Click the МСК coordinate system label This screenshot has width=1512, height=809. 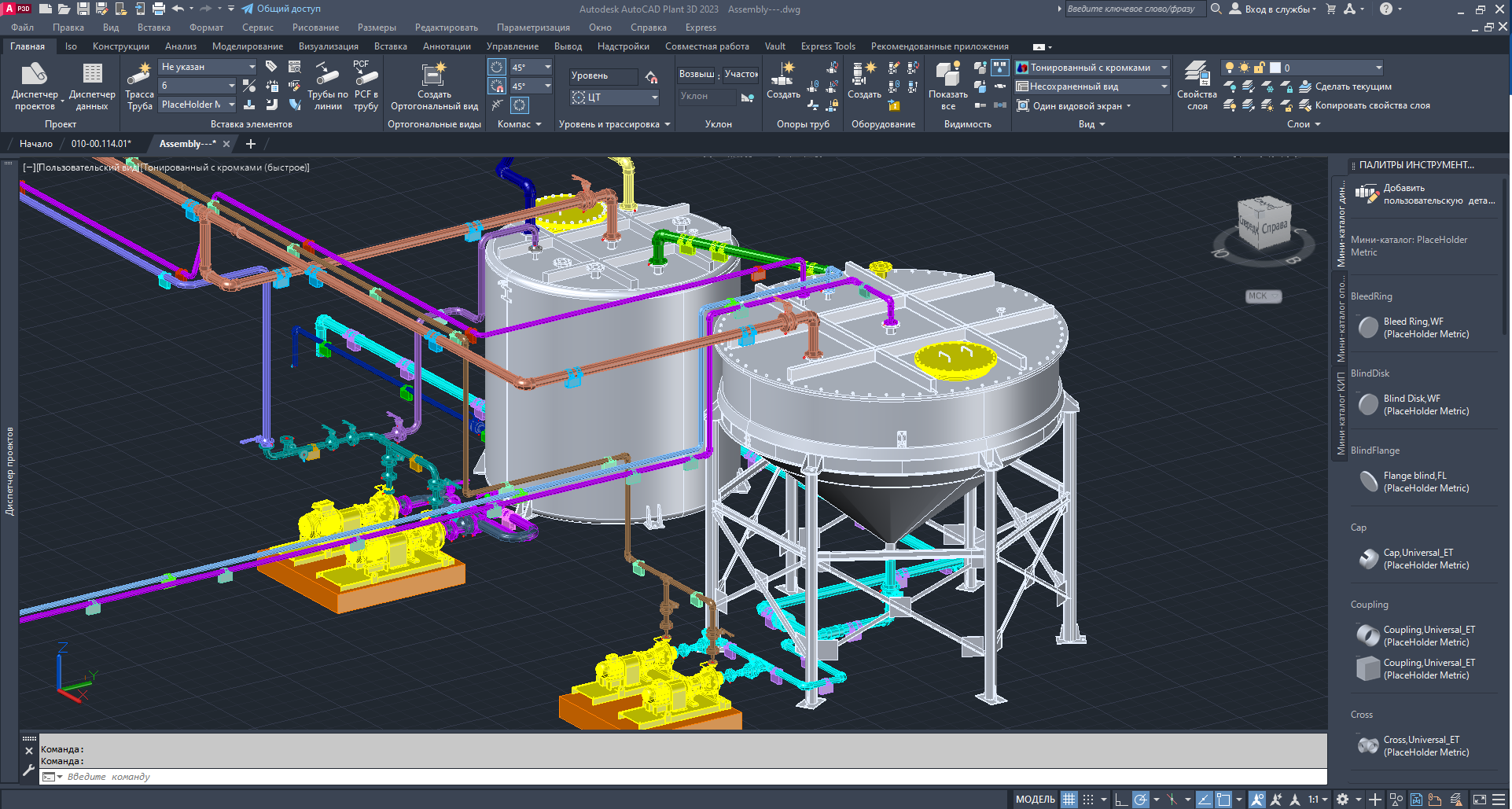click(1264, 296)
